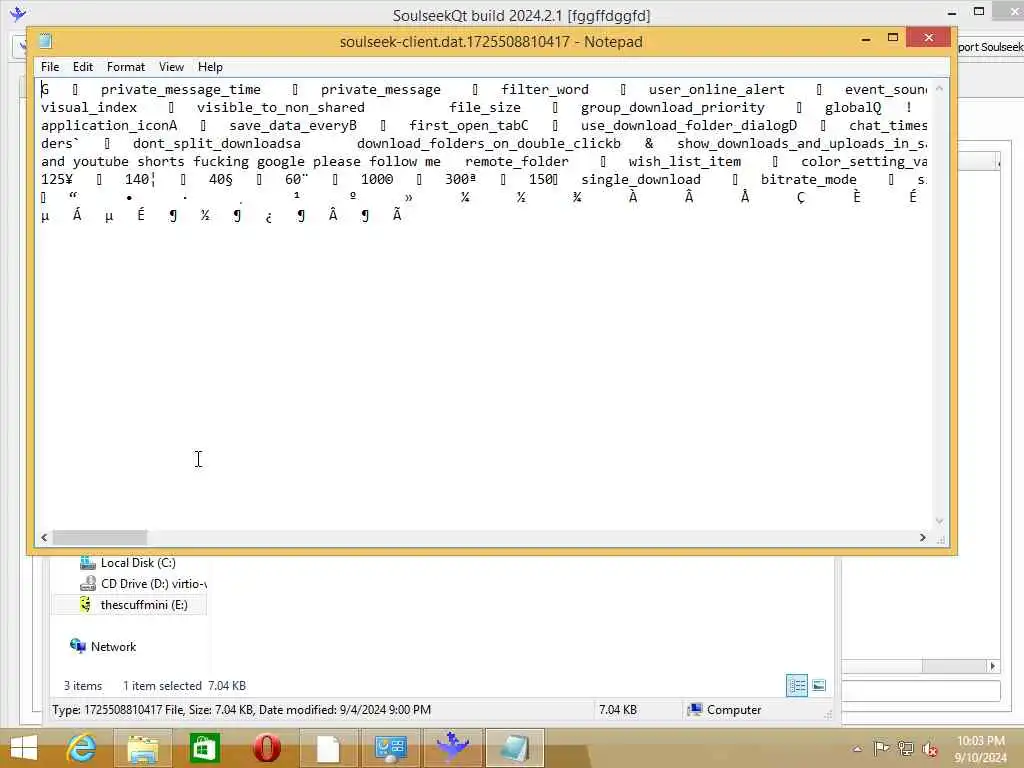Screen dimensions: 1024x768
Task: Maximize the SoulseekQt window
Action: point(979,11)
